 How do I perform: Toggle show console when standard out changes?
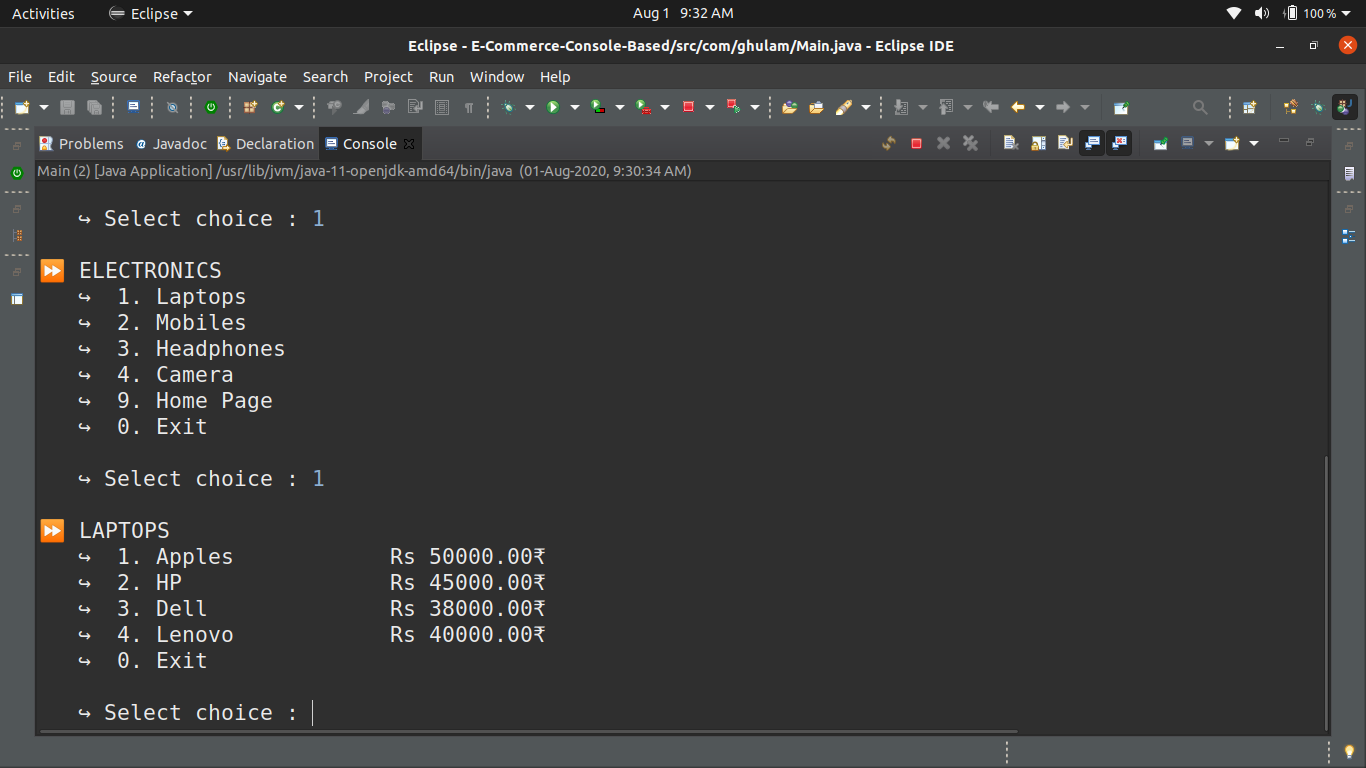pyautogui.click(x=1092, y=144)
